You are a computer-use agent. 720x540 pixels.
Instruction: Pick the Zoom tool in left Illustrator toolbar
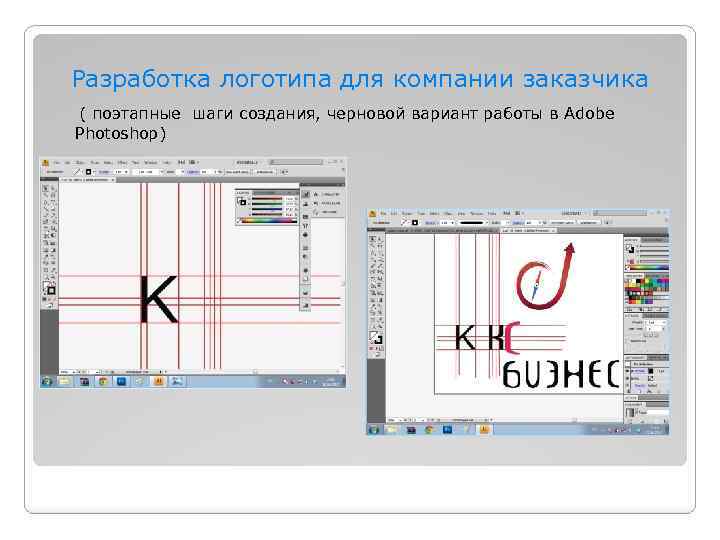coord(52,277)
